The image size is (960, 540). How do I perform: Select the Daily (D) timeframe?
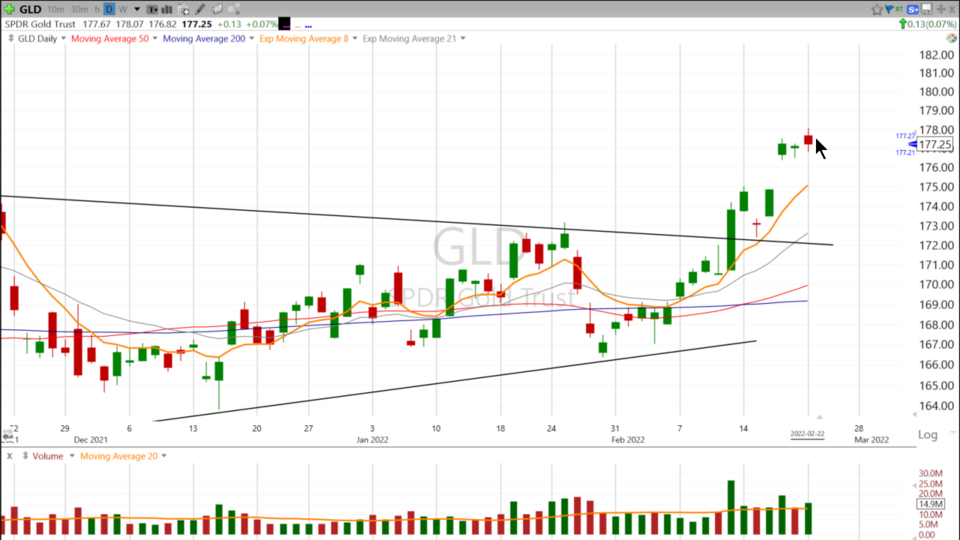pos(109,9)
